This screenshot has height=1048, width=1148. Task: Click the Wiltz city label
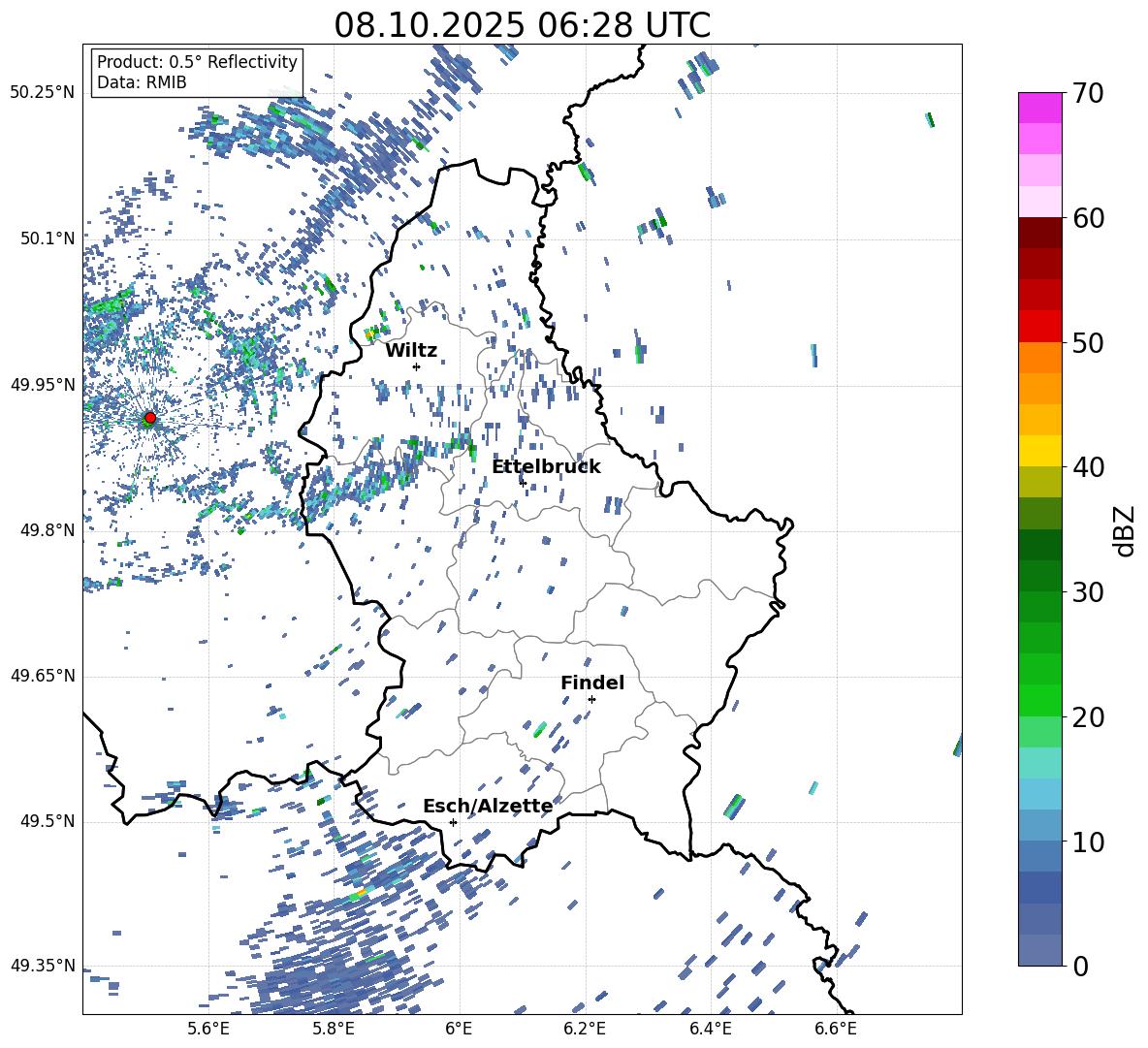[x=411, y=351]
